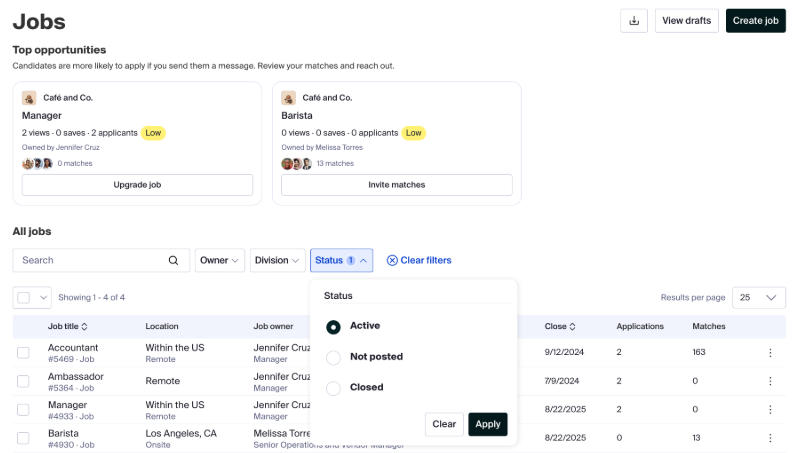Open the more options menu for Manager row
805x453 pixels.
pos(770,409)
